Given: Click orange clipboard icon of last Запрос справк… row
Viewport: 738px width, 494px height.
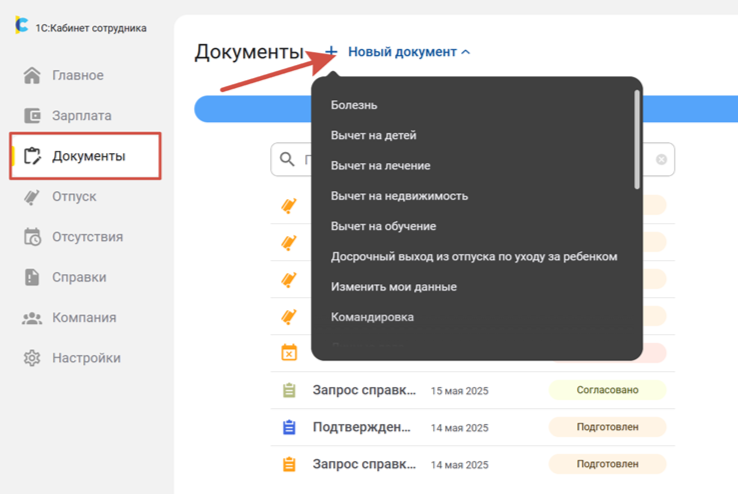Looking at the screenshot, I should [x=289, y=464].
